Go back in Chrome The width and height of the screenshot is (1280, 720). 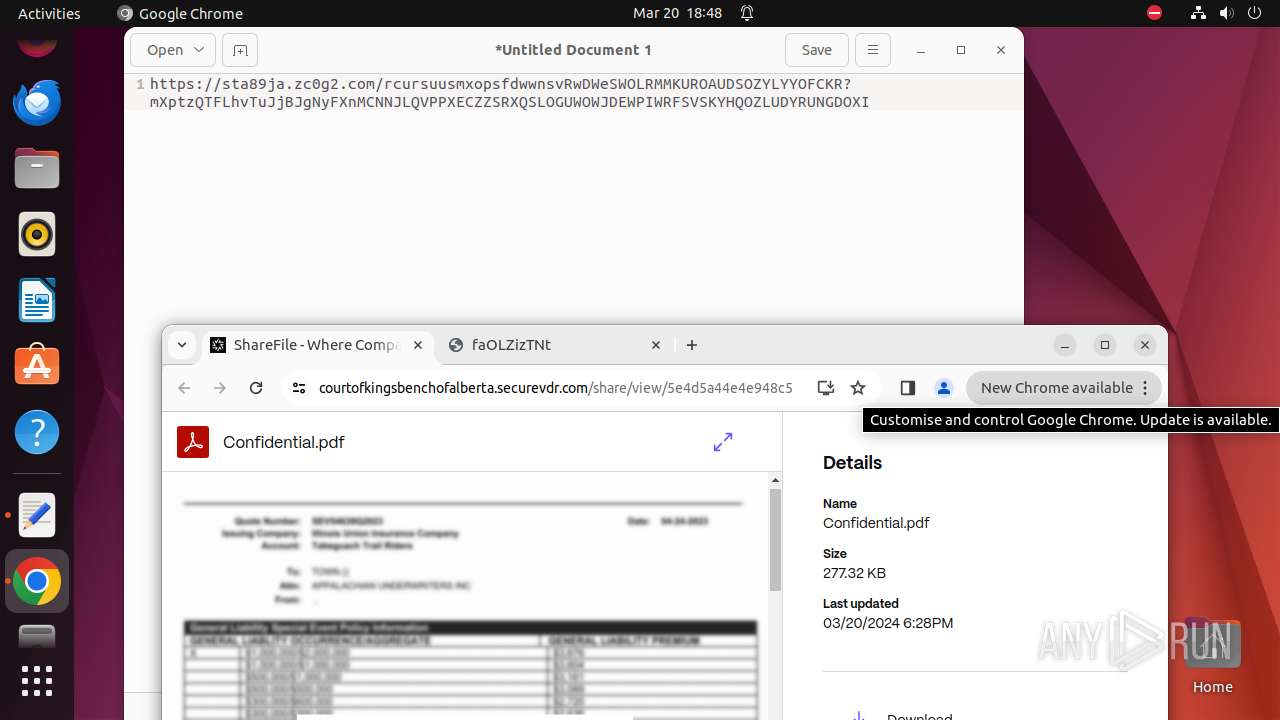[184, 388]
